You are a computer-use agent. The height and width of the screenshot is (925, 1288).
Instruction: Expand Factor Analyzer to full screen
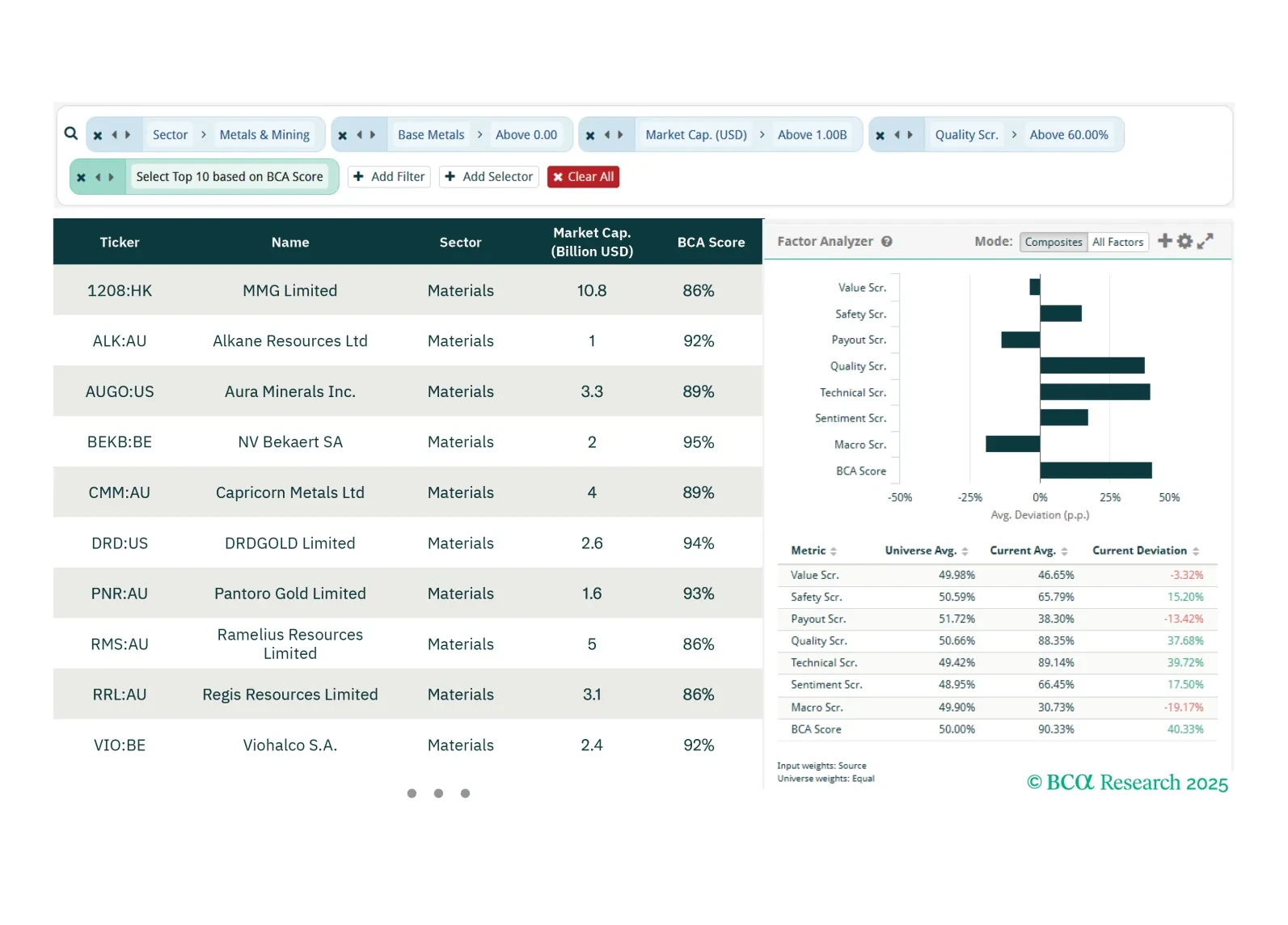1205,241
